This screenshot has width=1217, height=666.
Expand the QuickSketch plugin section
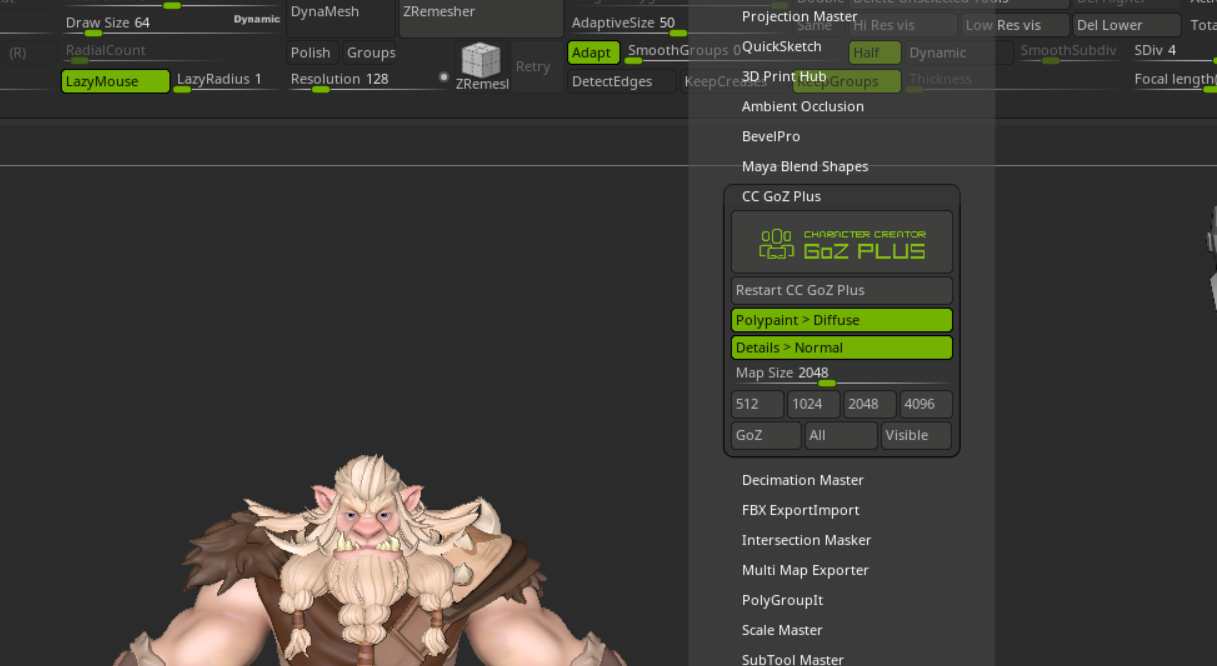pos(781,46)
